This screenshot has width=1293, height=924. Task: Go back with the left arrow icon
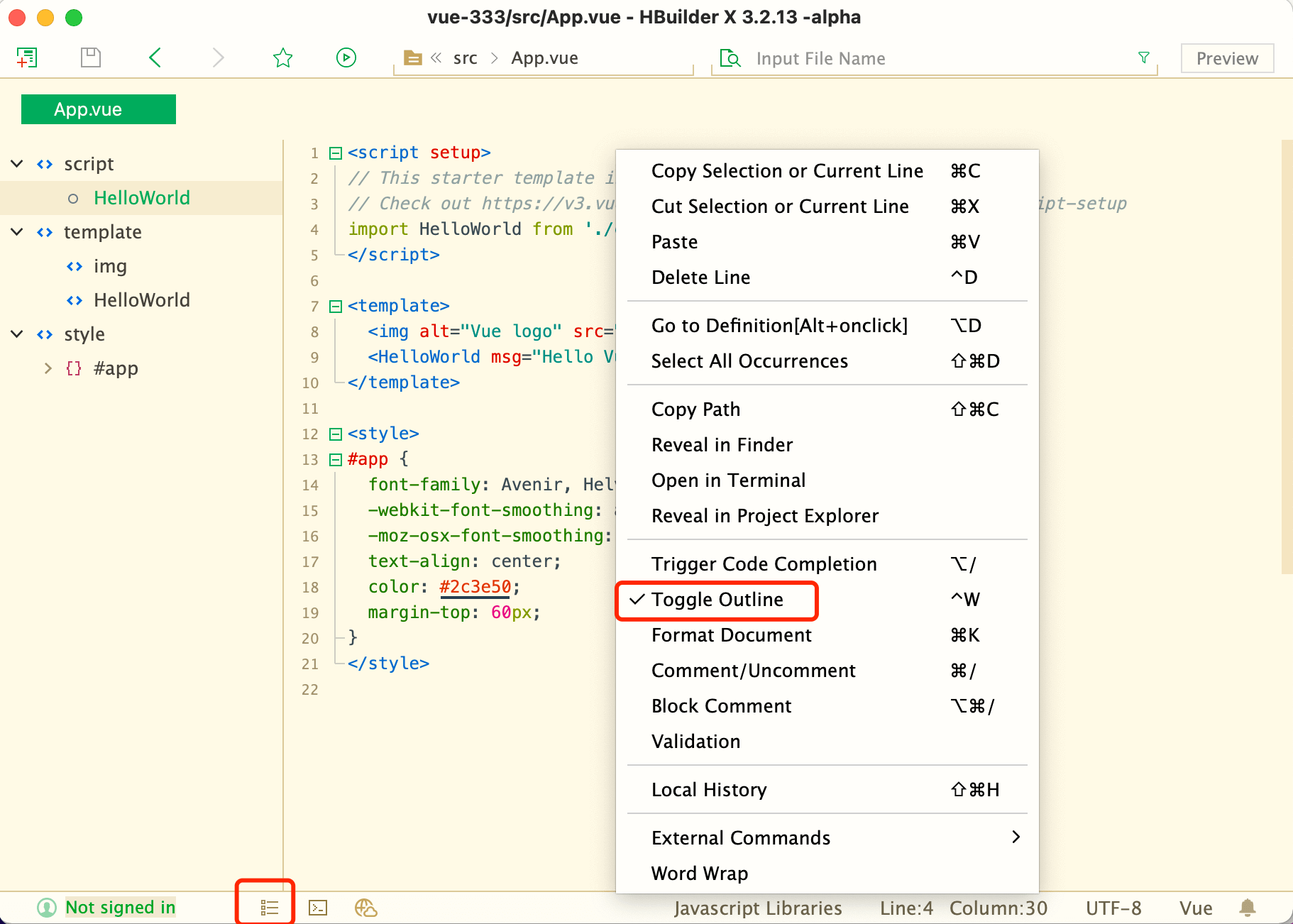(x=155, y=57)
